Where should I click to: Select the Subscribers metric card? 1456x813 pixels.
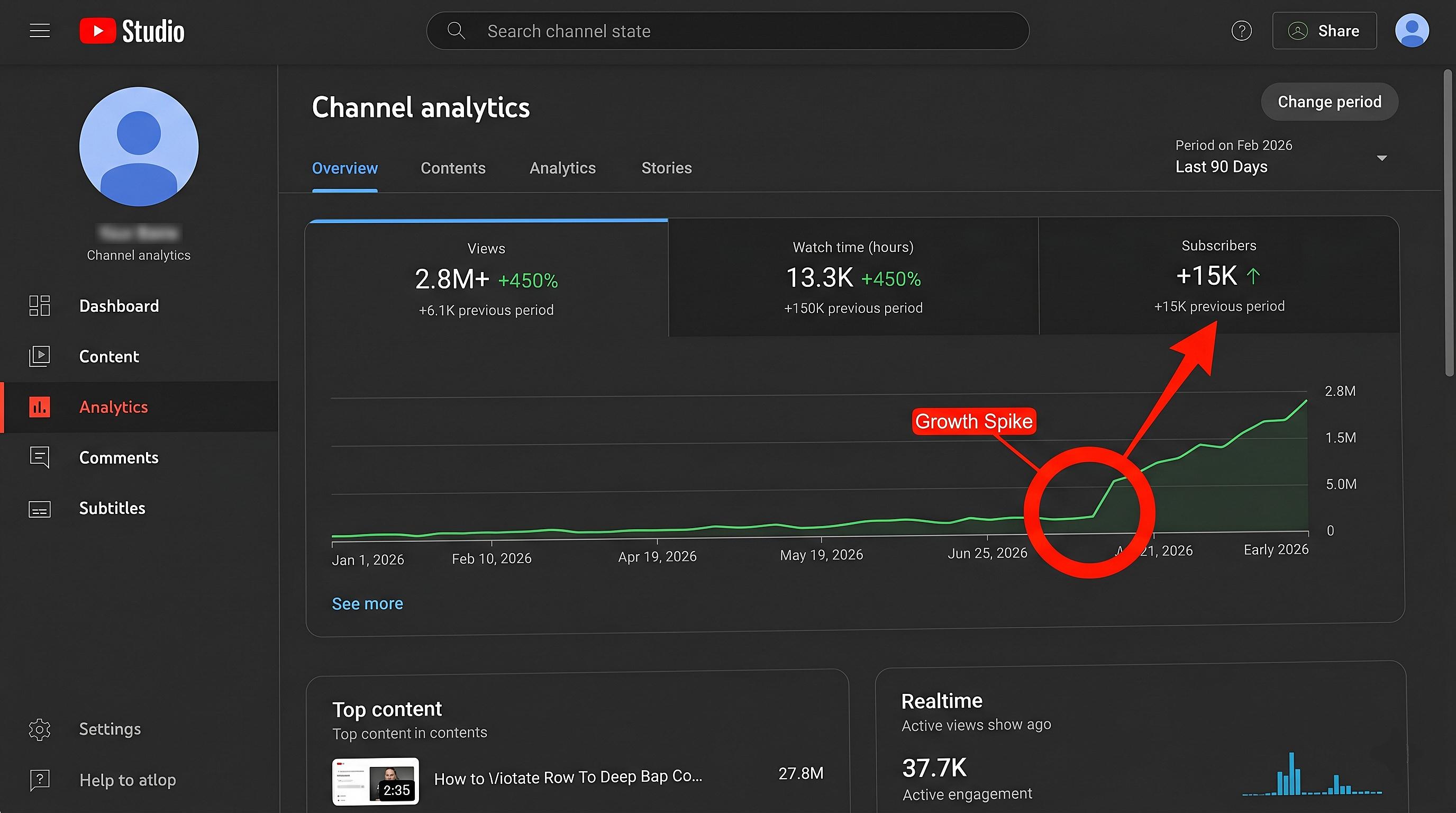[1219, 275]
